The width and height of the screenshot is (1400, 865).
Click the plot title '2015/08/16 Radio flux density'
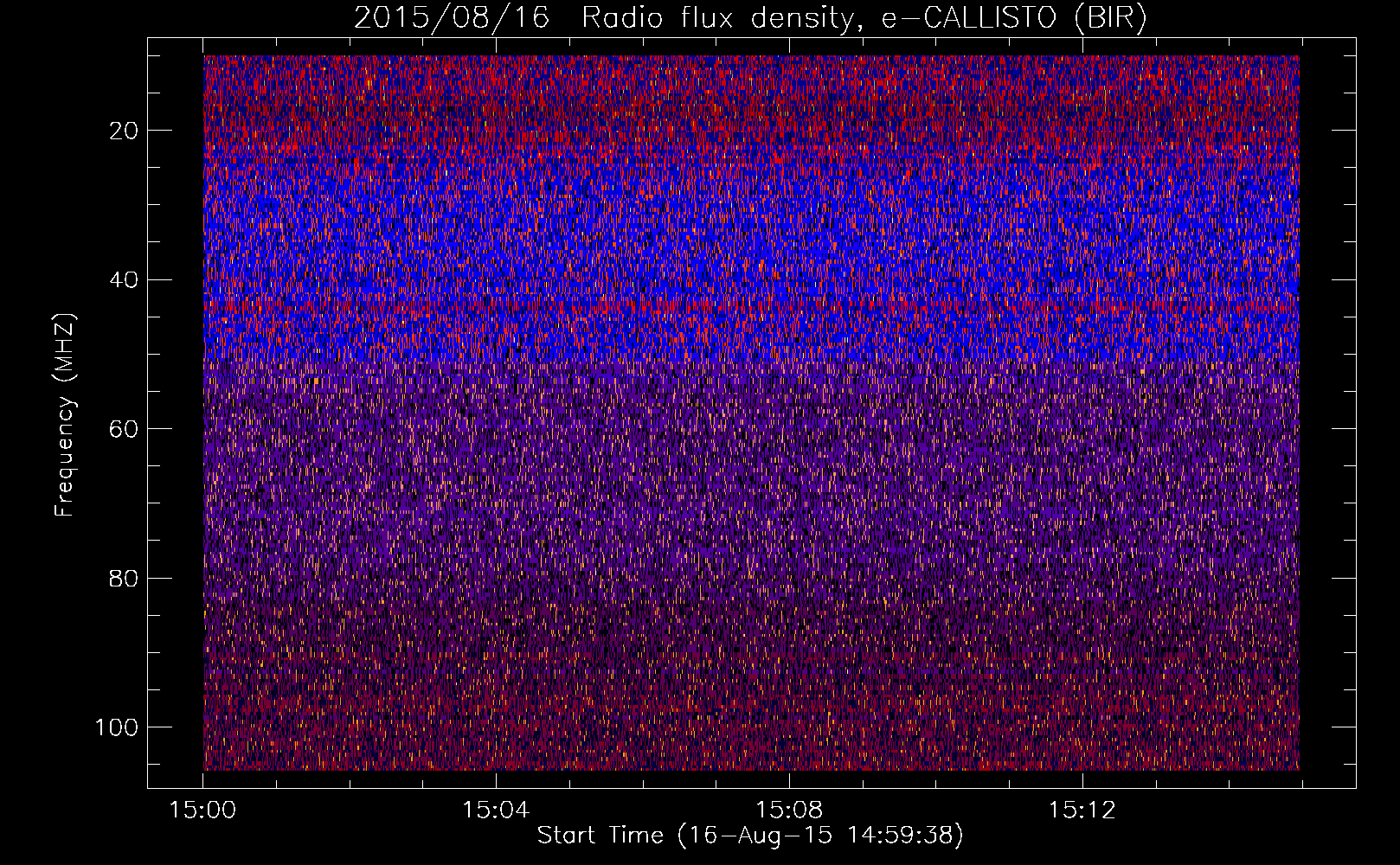coord(750,18)
